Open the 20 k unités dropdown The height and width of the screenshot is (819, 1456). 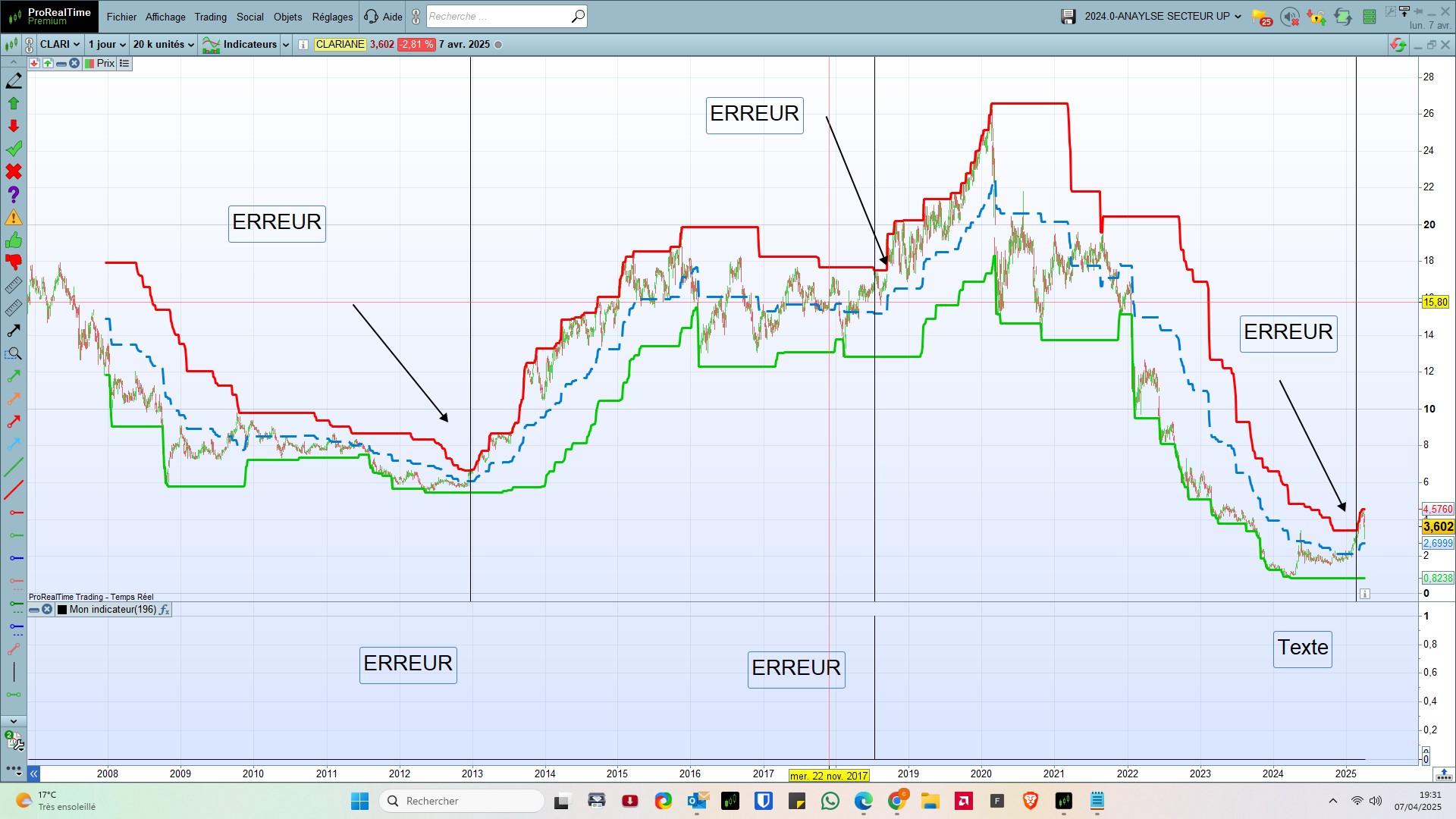coord(163,45)
